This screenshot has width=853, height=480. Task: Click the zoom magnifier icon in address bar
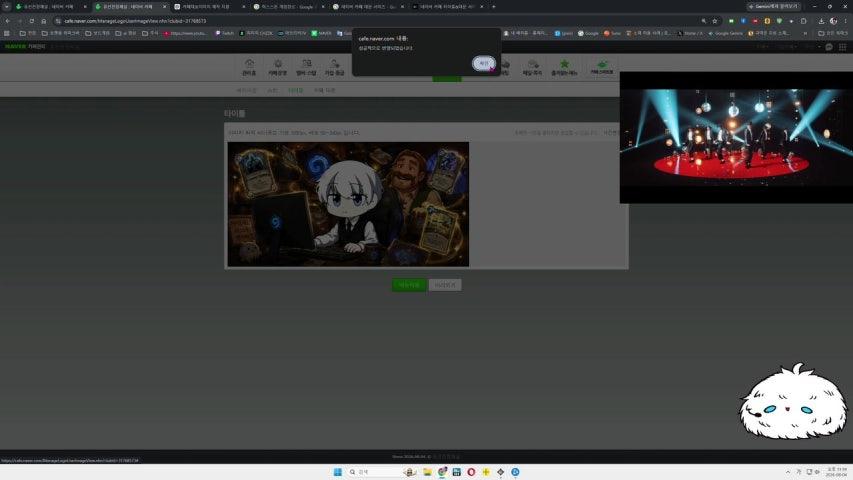[703, 21]
